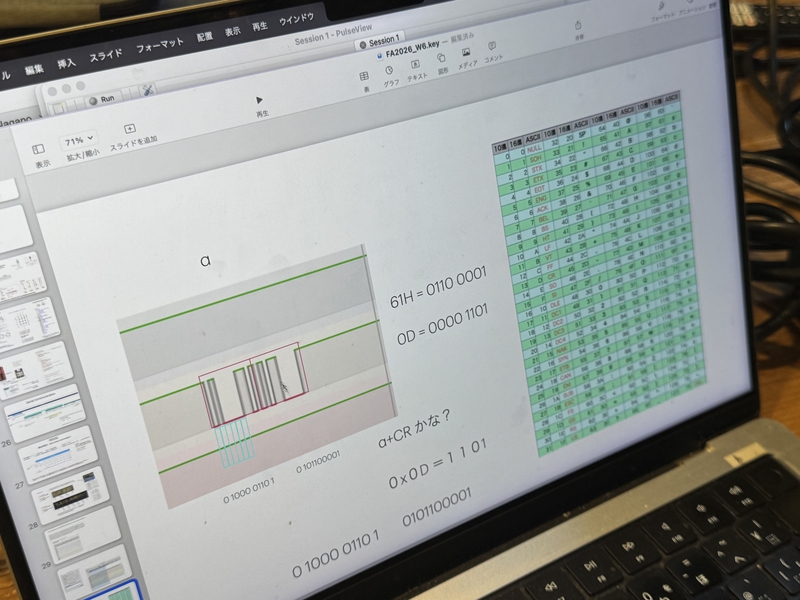Image resolution: width=800 pixels, height=600 pixels.
Task: Add a comment with the コメント icon
Action: [492, 46]
